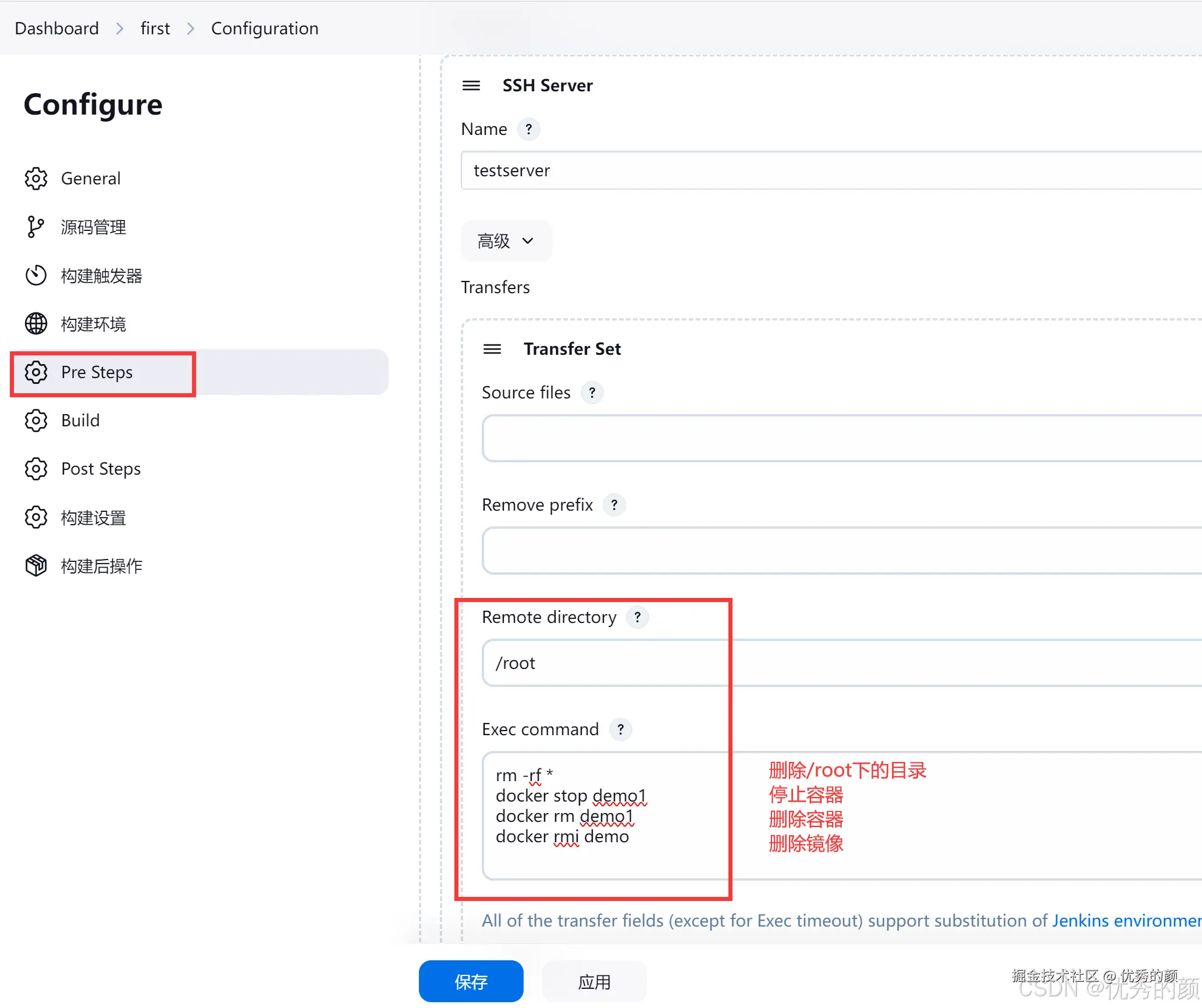Open the 构建设置 build settings section

(93, 518)
